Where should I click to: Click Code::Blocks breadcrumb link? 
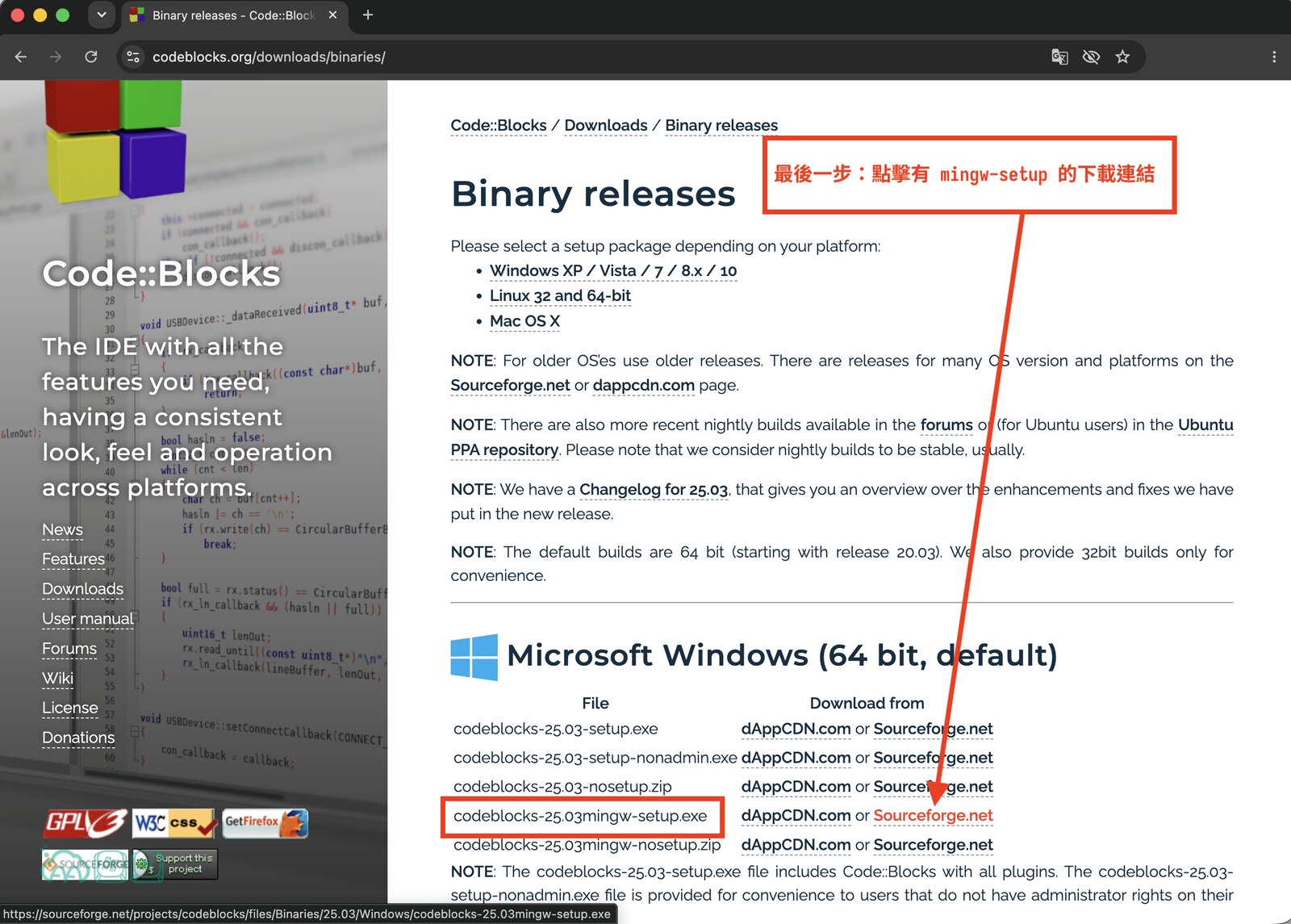[x=499, y=125]
